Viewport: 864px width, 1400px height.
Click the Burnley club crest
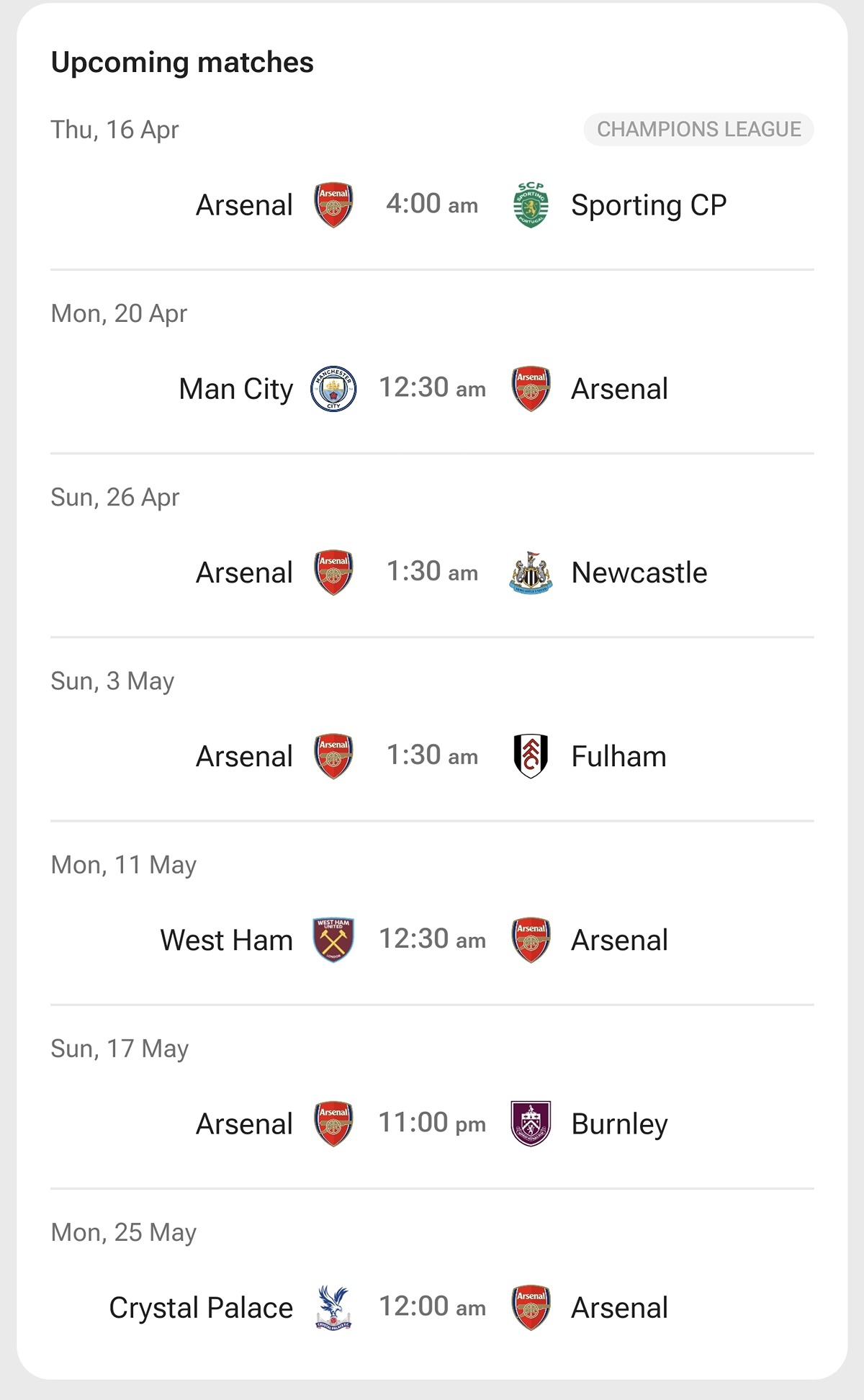531,1123
